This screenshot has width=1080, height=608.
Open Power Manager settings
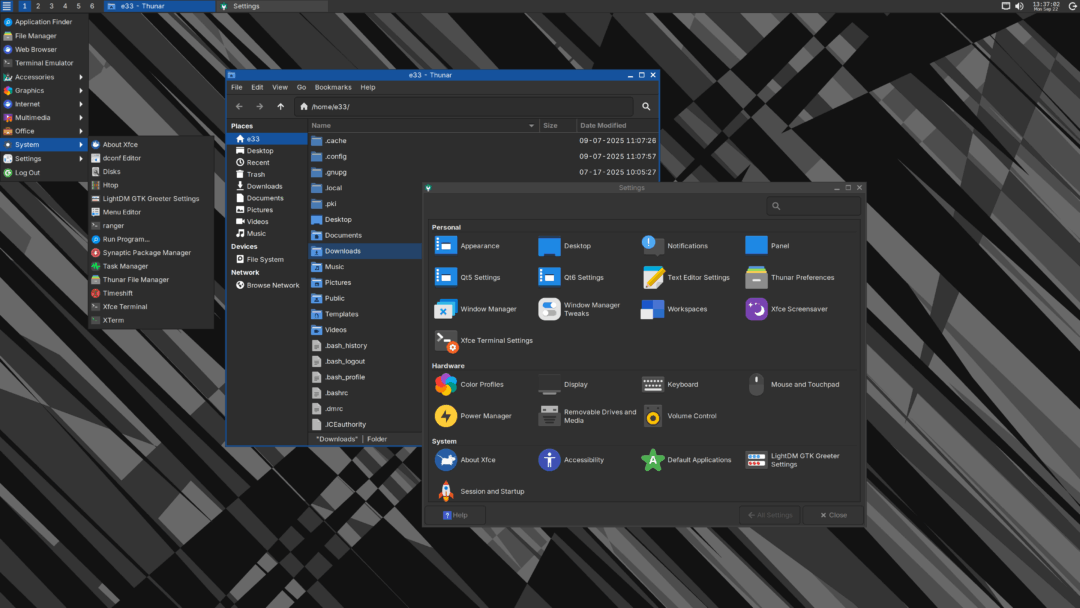point(446,416)
